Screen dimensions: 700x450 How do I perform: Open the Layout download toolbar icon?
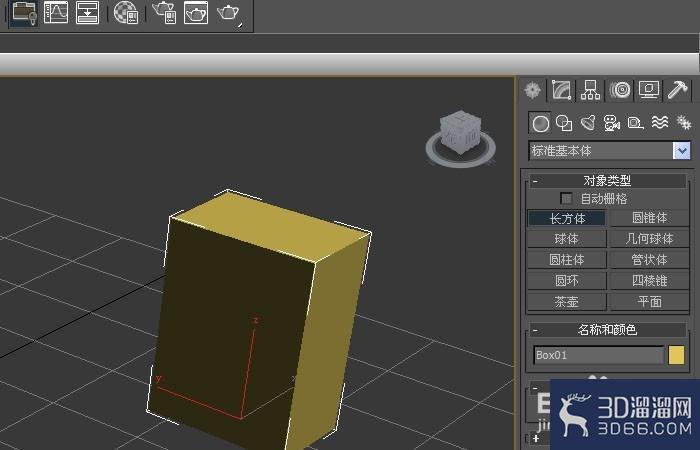[88, 12]
